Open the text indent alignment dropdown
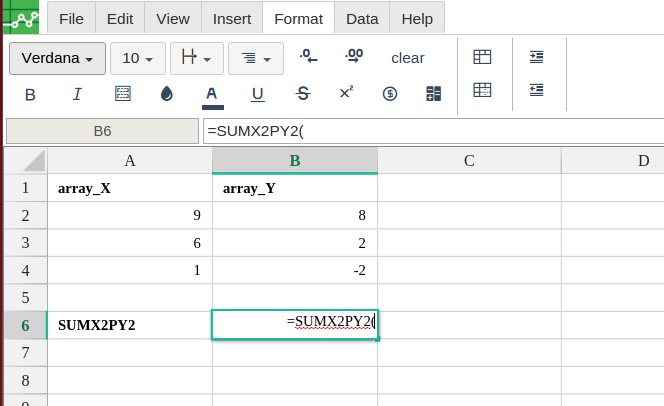 click(256, 58)
